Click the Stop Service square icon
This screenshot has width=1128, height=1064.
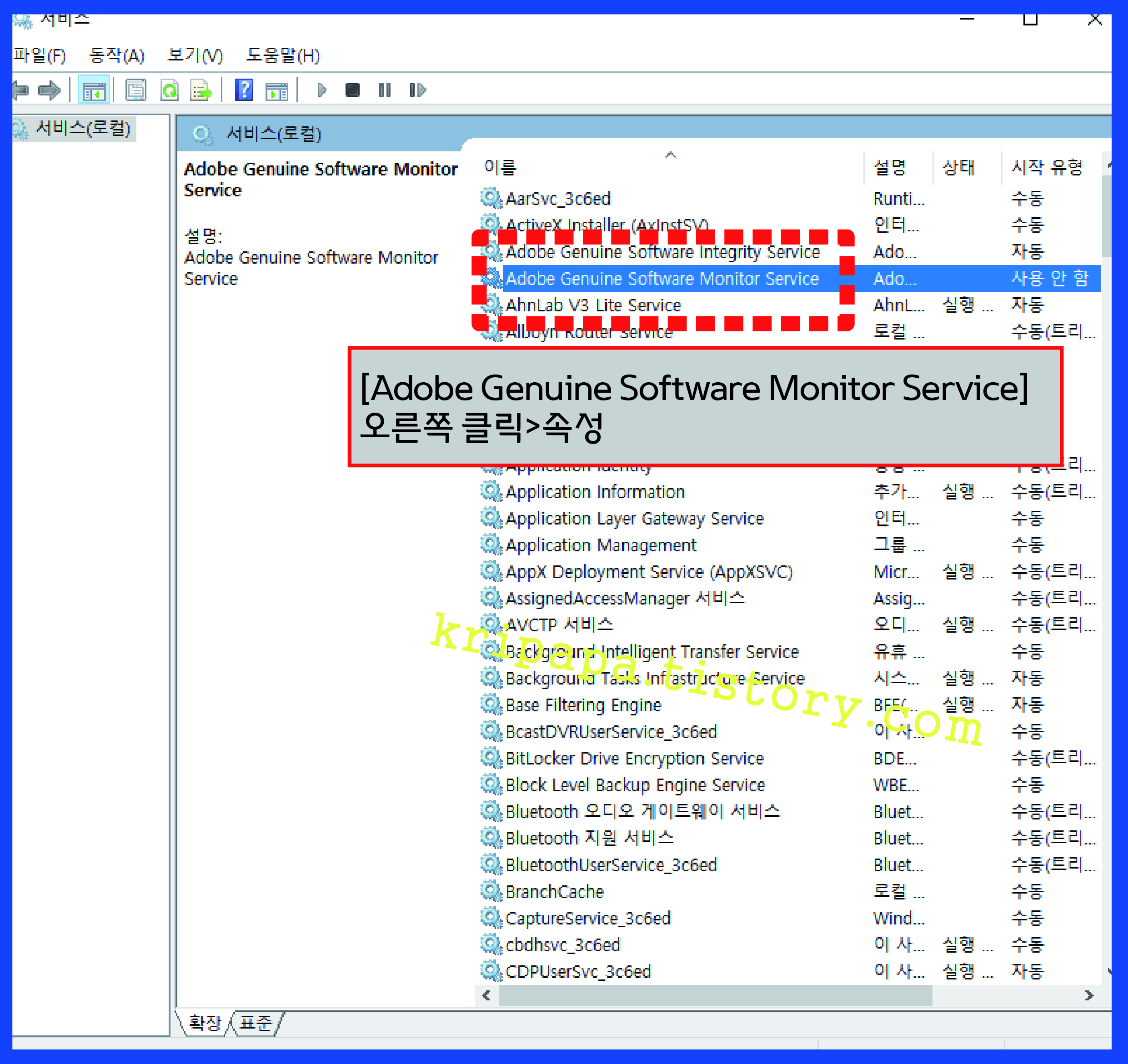point(352,90)
